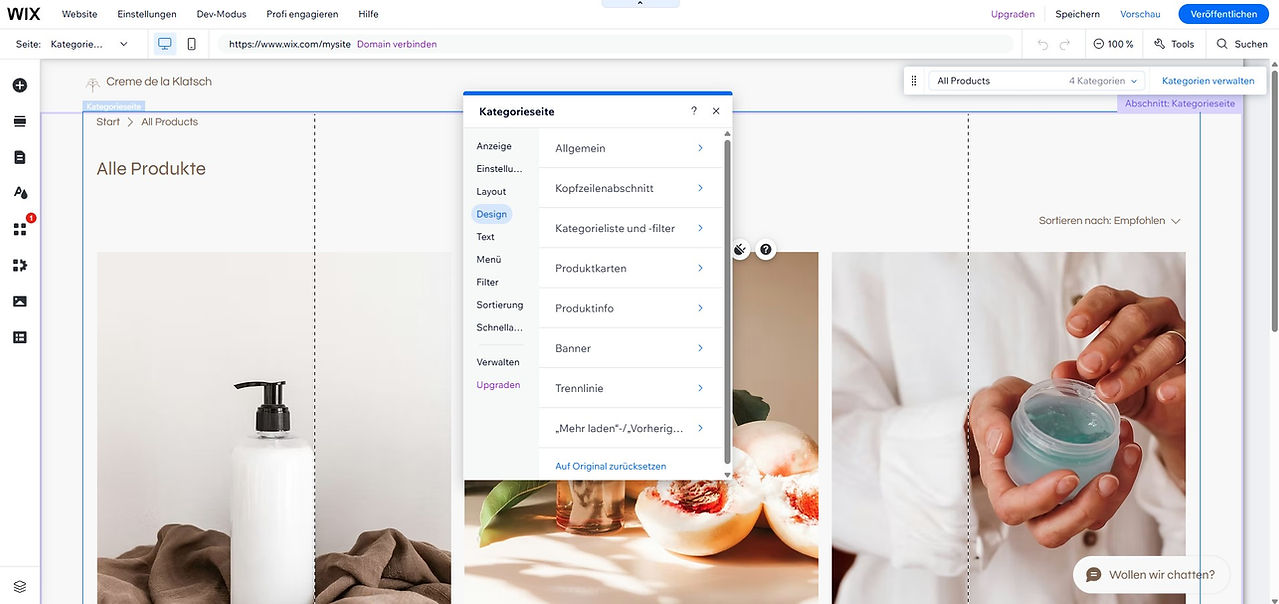The height and width of the screenshot is (604, 1279).
Task: Open help question mark in Kategorieseite panel
Action: click(694, 111)
